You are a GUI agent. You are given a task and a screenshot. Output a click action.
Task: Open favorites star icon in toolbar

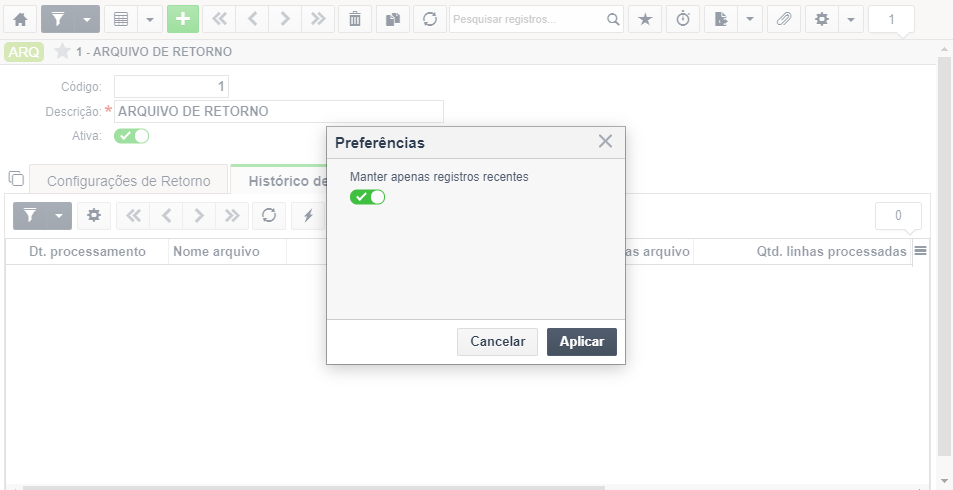645,19
